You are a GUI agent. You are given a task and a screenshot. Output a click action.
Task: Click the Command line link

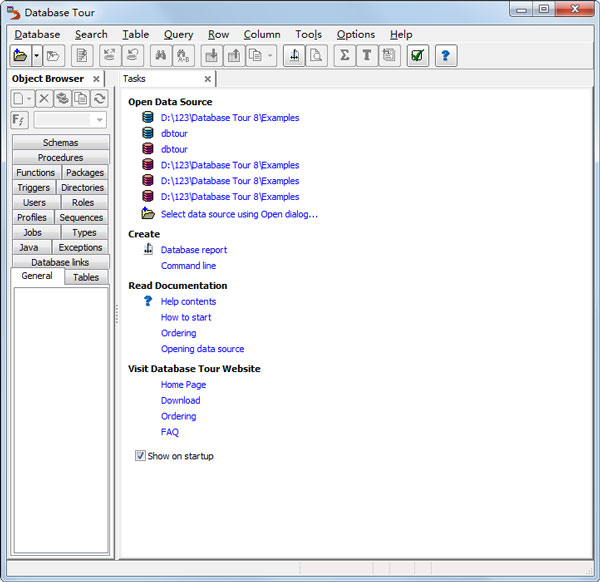pos(188,266)
